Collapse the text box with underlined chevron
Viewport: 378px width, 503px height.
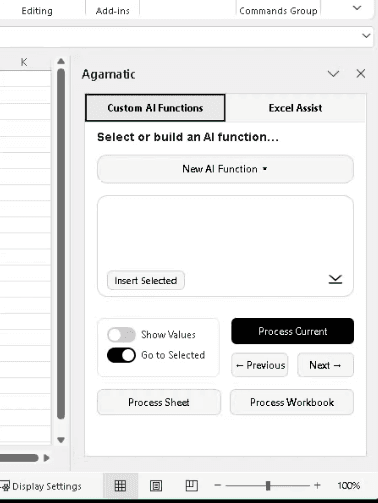click(335, 279)
